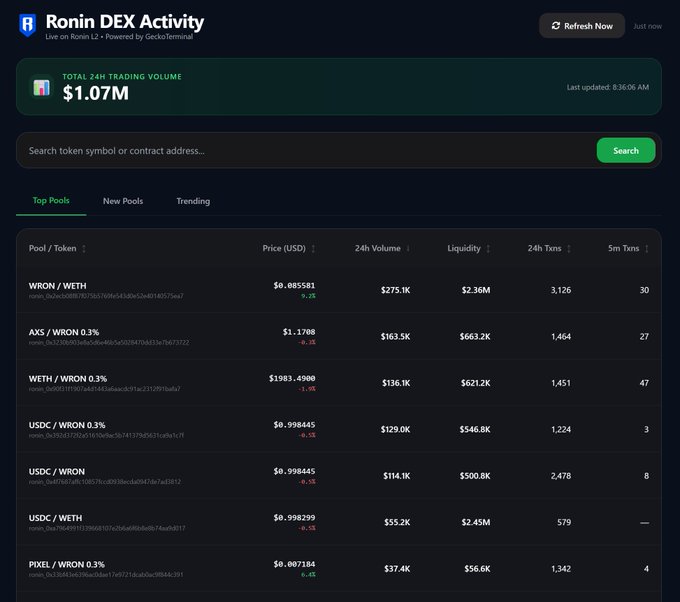
Task: Click the Ronin DEX Activity title
Action: 124,22
